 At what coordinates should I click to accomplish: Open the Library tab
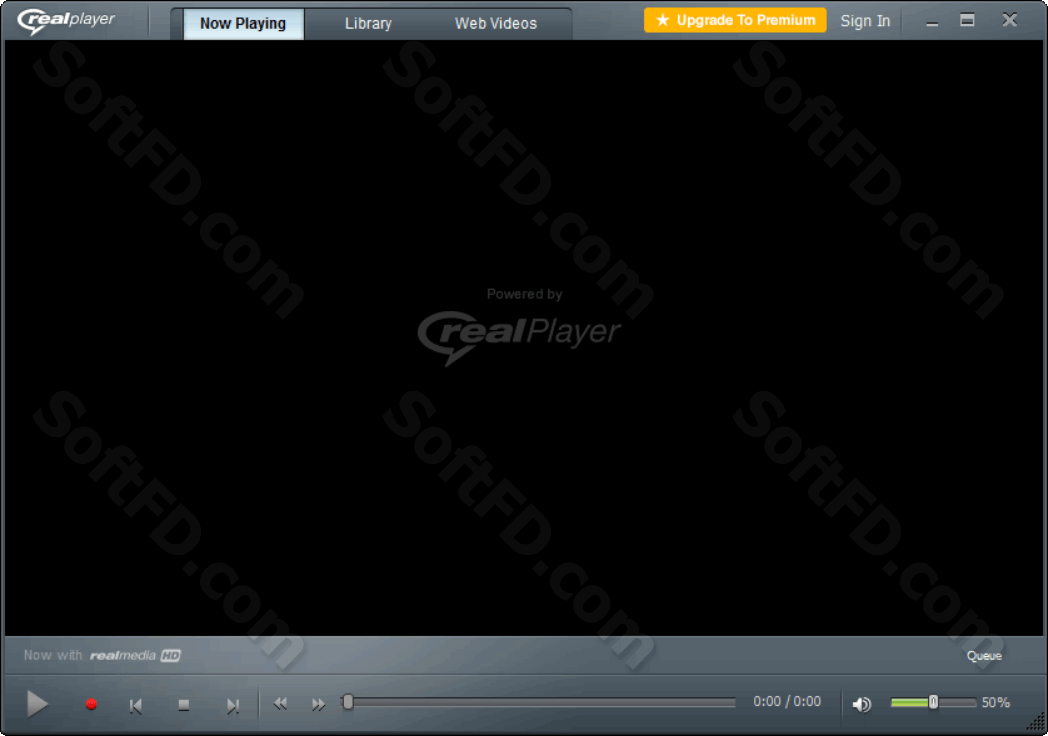(368, 23)
